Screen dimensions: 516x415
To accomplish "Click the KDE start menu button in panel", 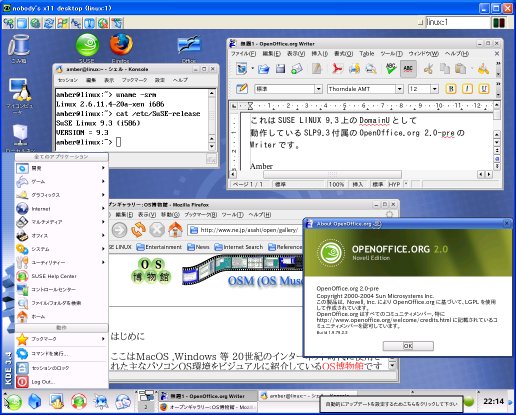I will click(x=13, y=401).
